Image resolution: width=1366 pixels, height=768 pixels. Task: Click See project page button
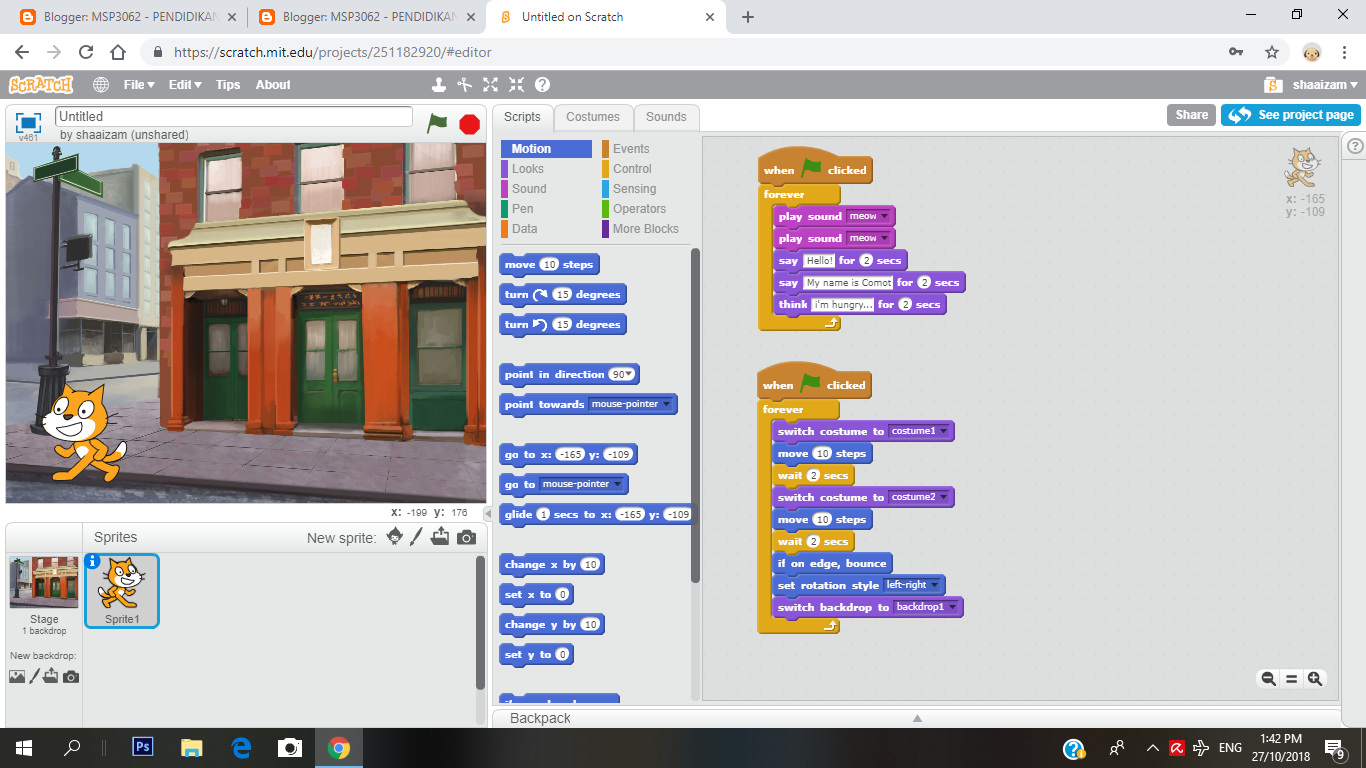coord(1291,115)
